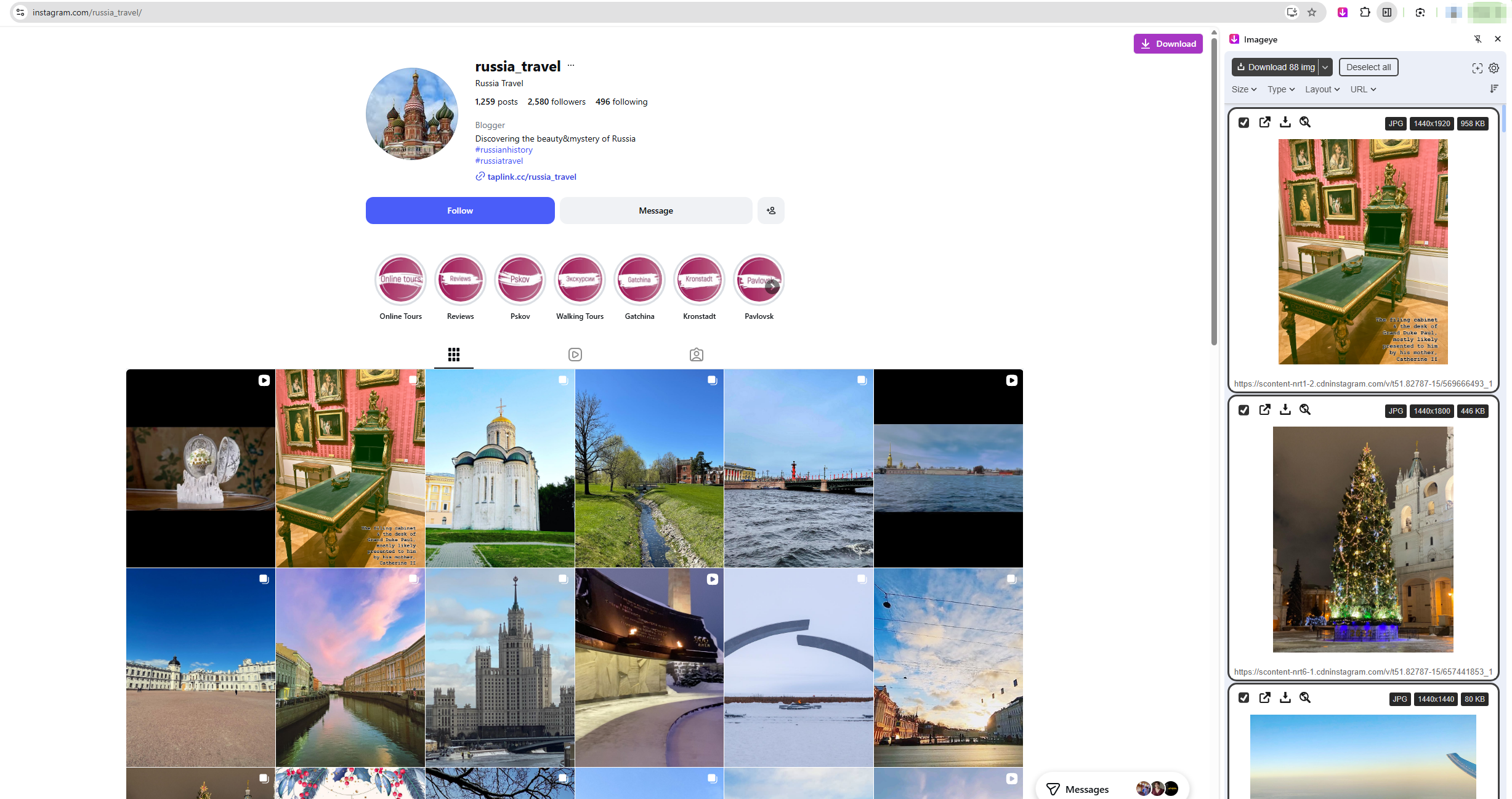Image resolution: width=1512 pixels, height=799 pixels.
Task: Uncheck the 1440x1920 image checkbox
Action: pyautogui.click(x=1243, y=122)
